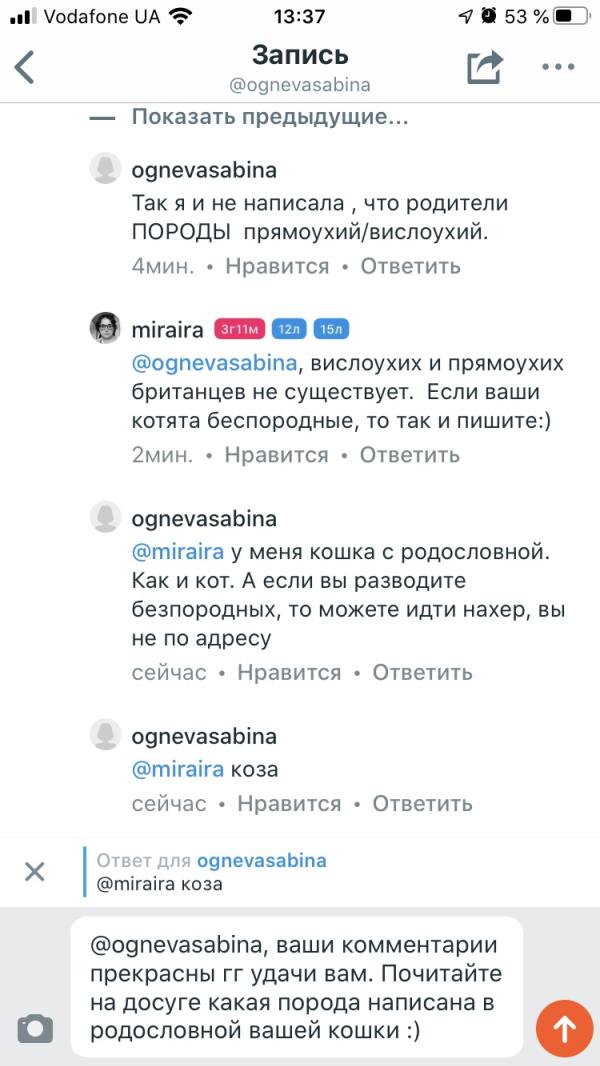Tap the comment text input field
The width and height of the screenshot is (600, 1066).
(296, 986)
